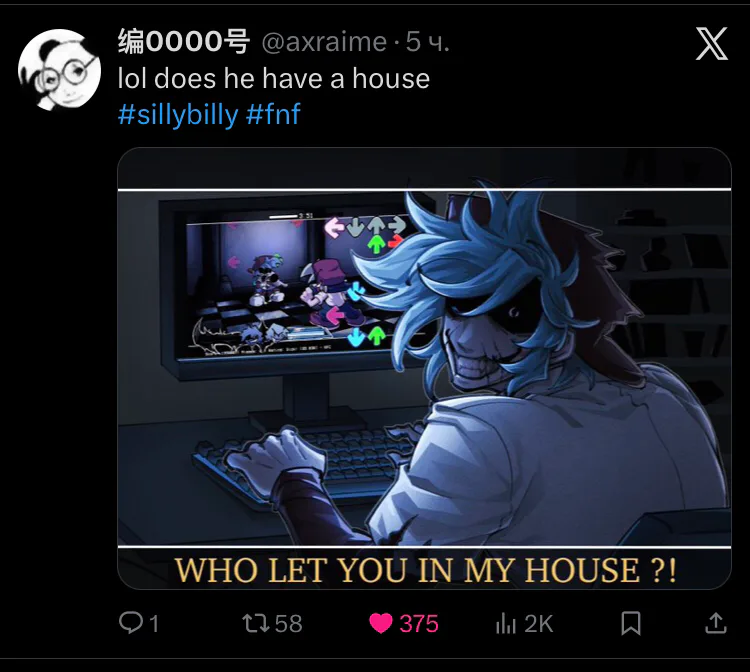
Task: Open the #sillybilly hashtag
Action: coord(178,115)
